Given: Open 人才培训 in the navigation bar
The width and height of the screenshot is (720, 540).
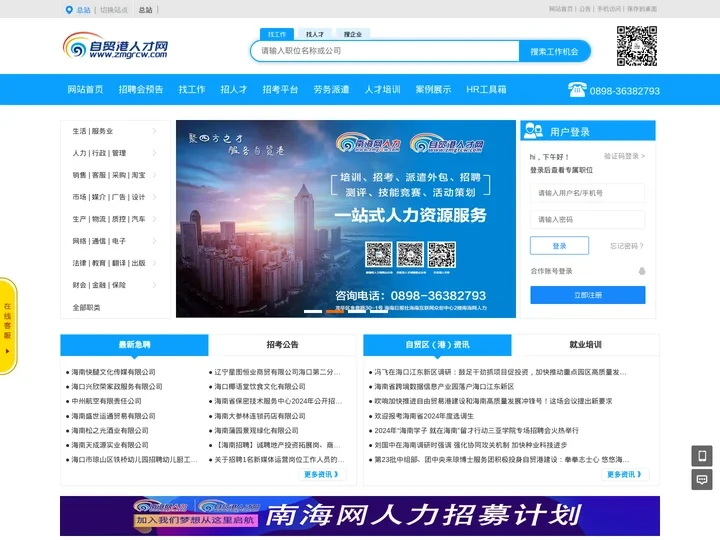Looking at the screenshot, I should tap(382, 90).
